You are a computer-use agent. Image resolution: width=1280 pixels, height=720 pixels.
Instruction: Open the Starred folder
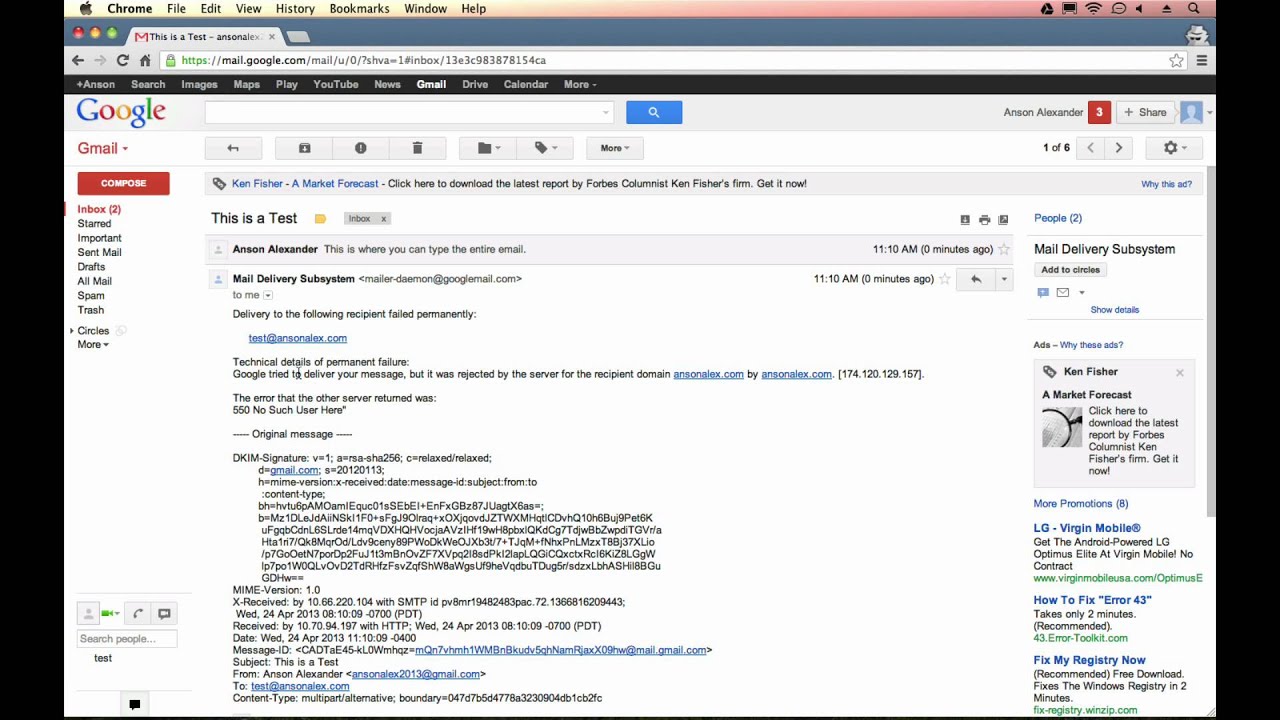tap(94, 224)
